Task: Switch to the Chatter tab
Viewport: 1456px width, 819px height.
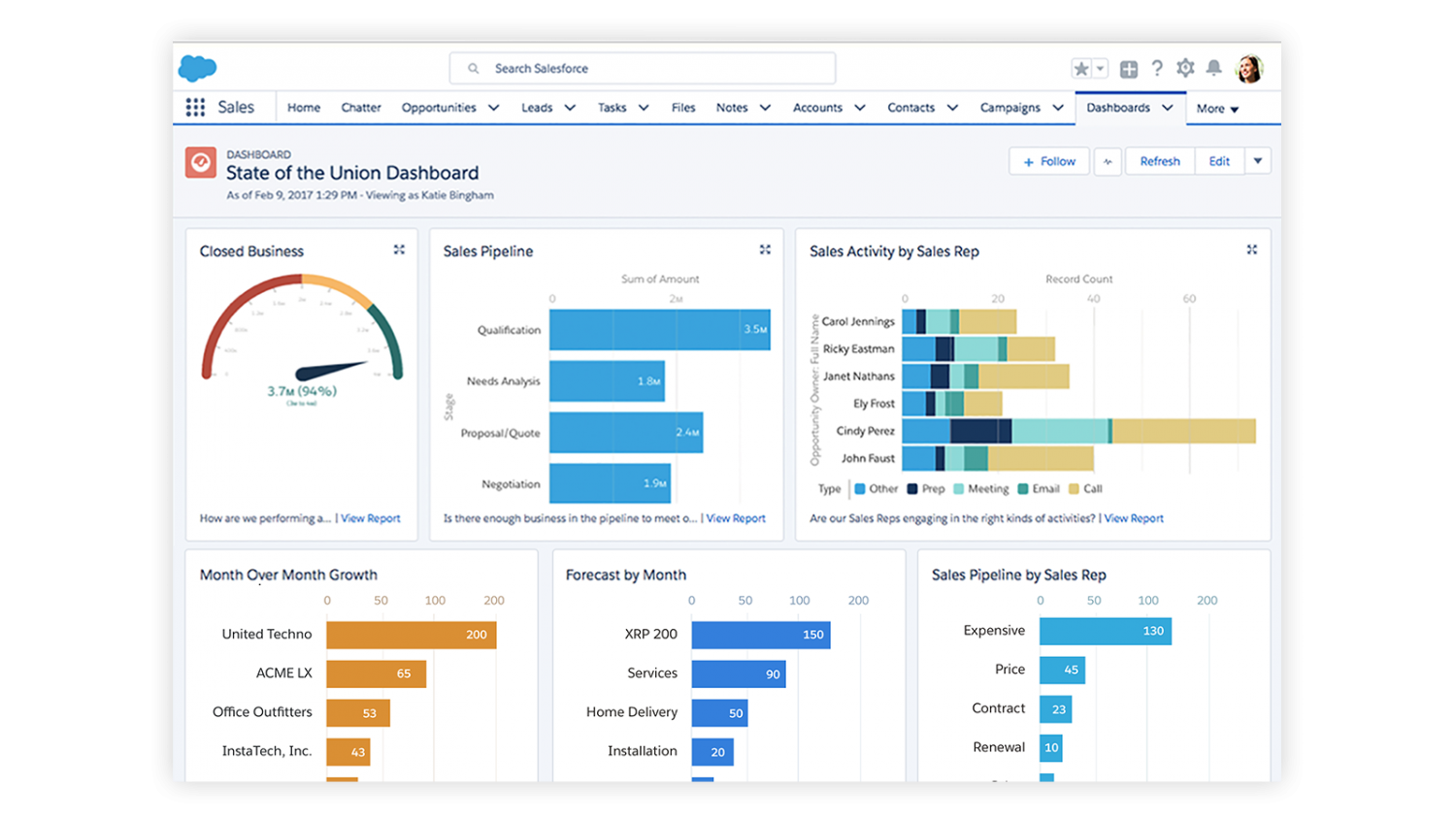Action: tap(360, 108)
